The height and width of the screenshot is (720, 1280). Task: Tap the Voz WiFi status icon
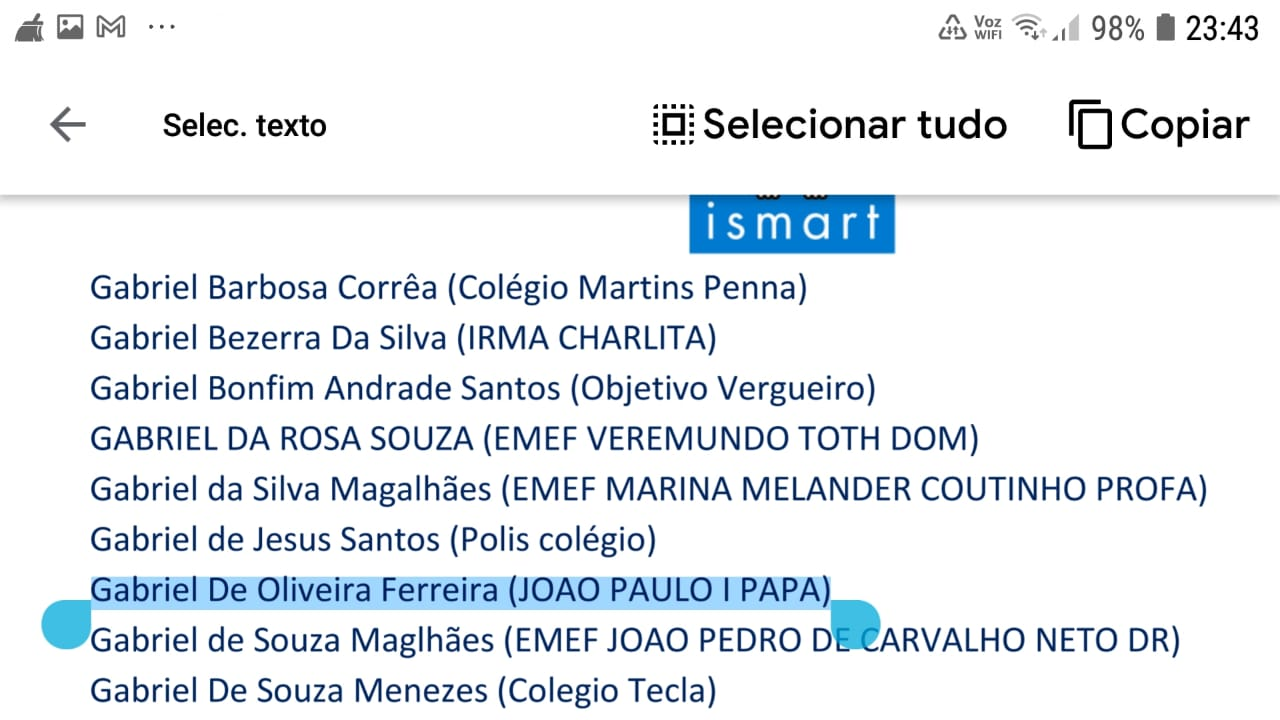pyautogui.click(x=987, y=27)
